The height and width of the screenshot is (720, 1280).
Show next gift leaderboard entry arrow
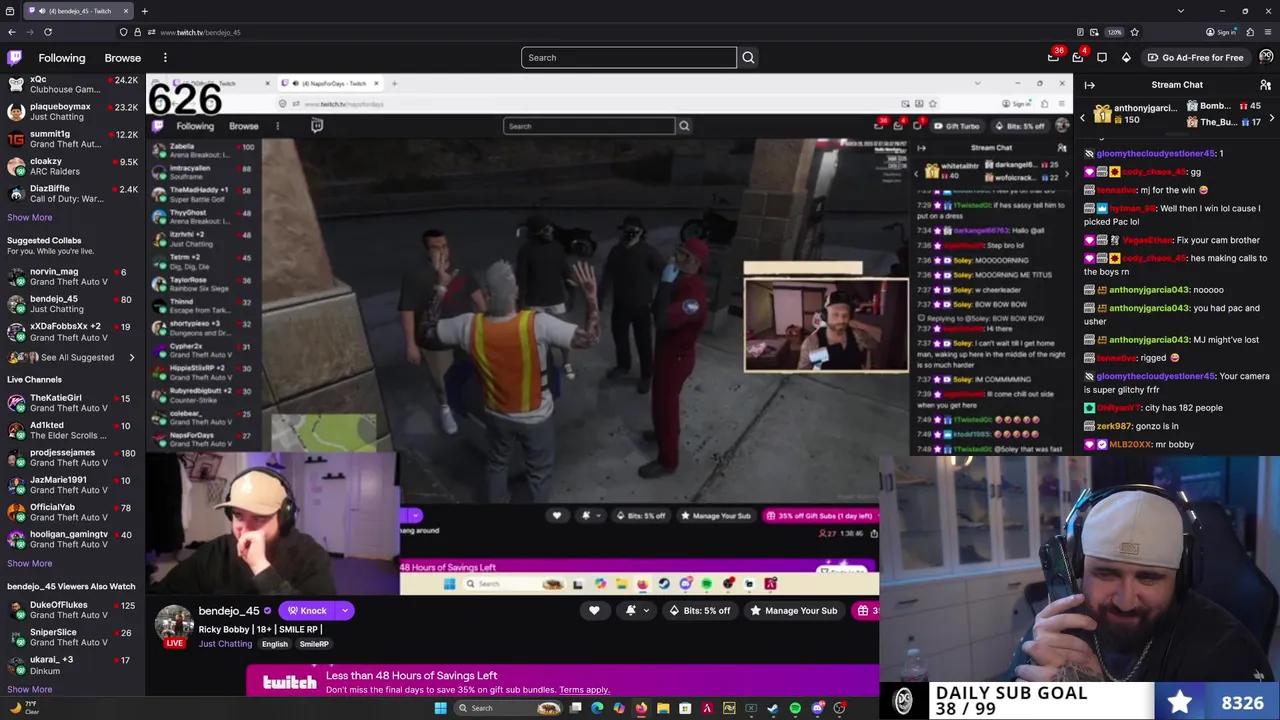tap(1271, 118)
